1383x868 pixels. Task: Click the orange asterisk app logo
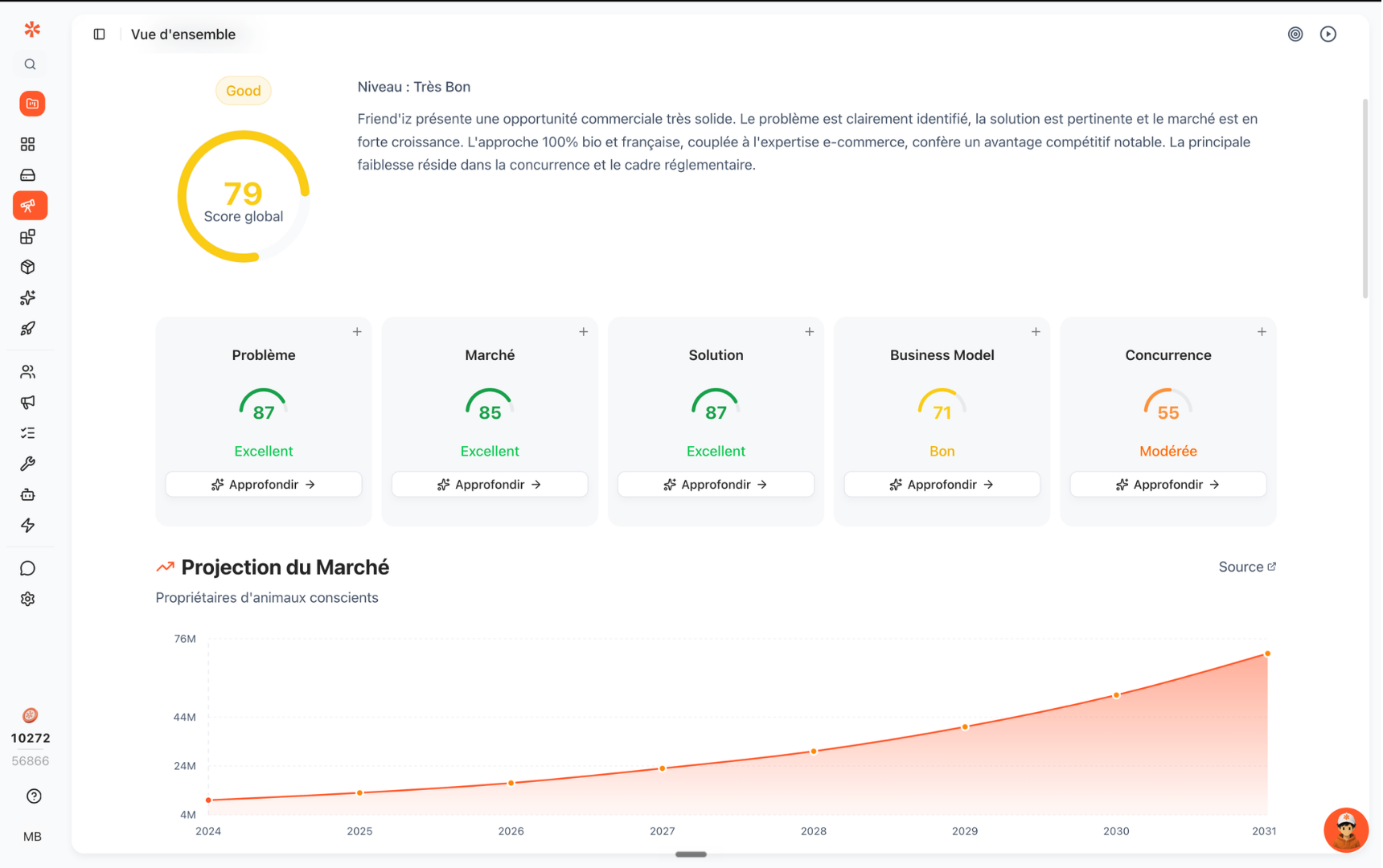[32, 29]
